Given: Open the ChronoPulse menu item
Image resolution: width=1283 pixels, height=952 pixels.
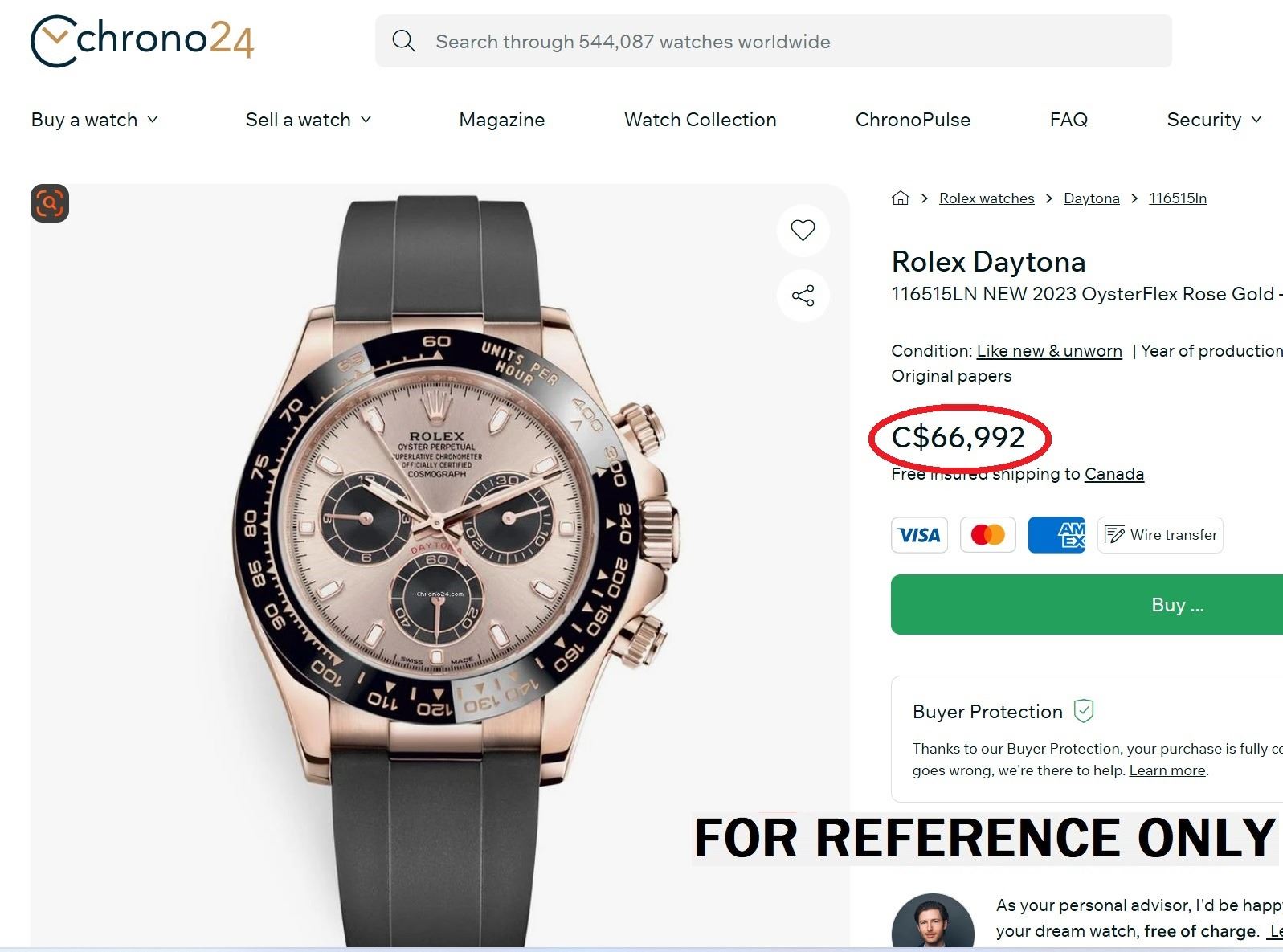Looking at the screenshot, I should (913, 120).
